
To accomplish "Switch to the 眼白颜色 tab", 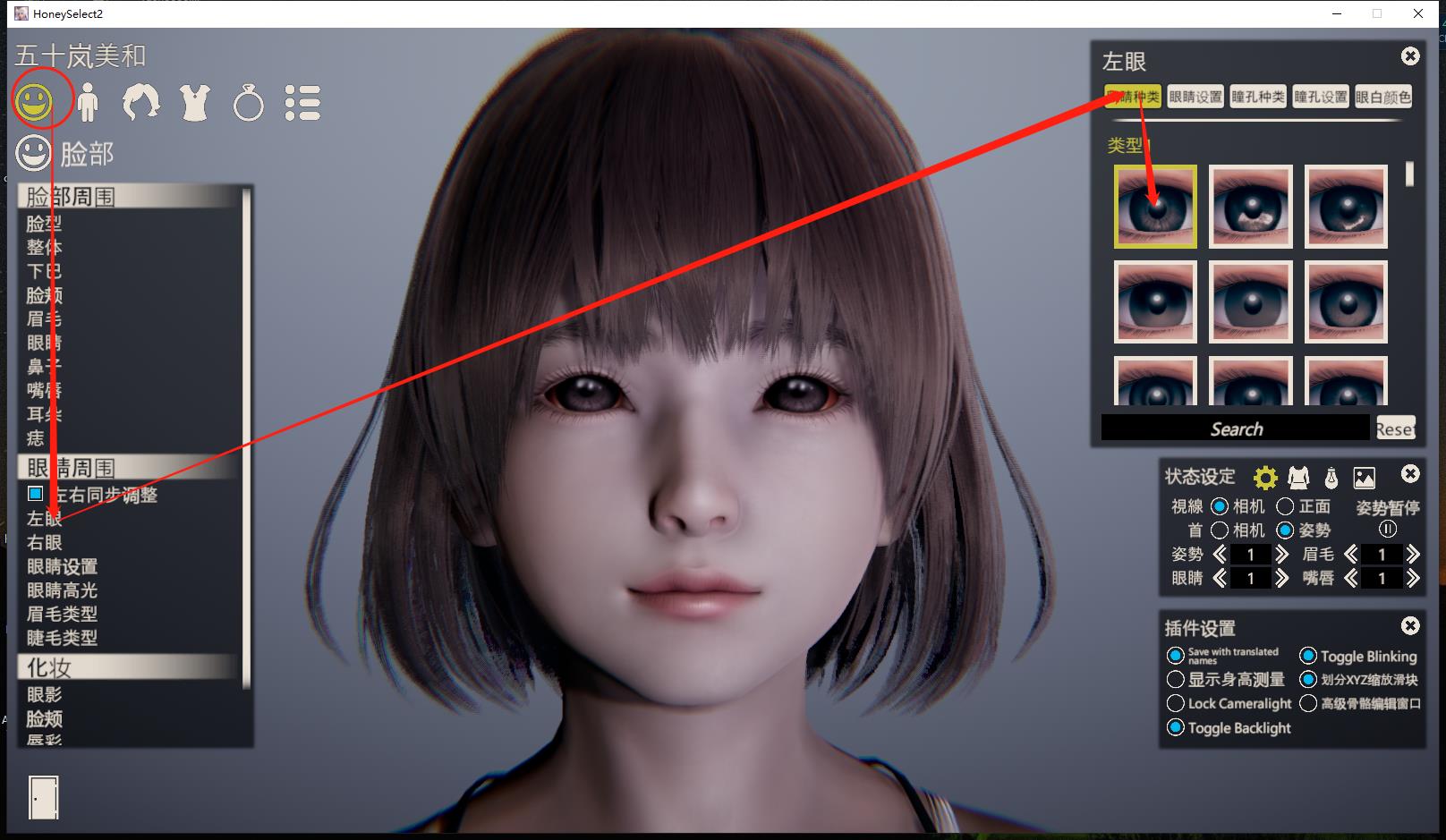I will coord(1382,97).
